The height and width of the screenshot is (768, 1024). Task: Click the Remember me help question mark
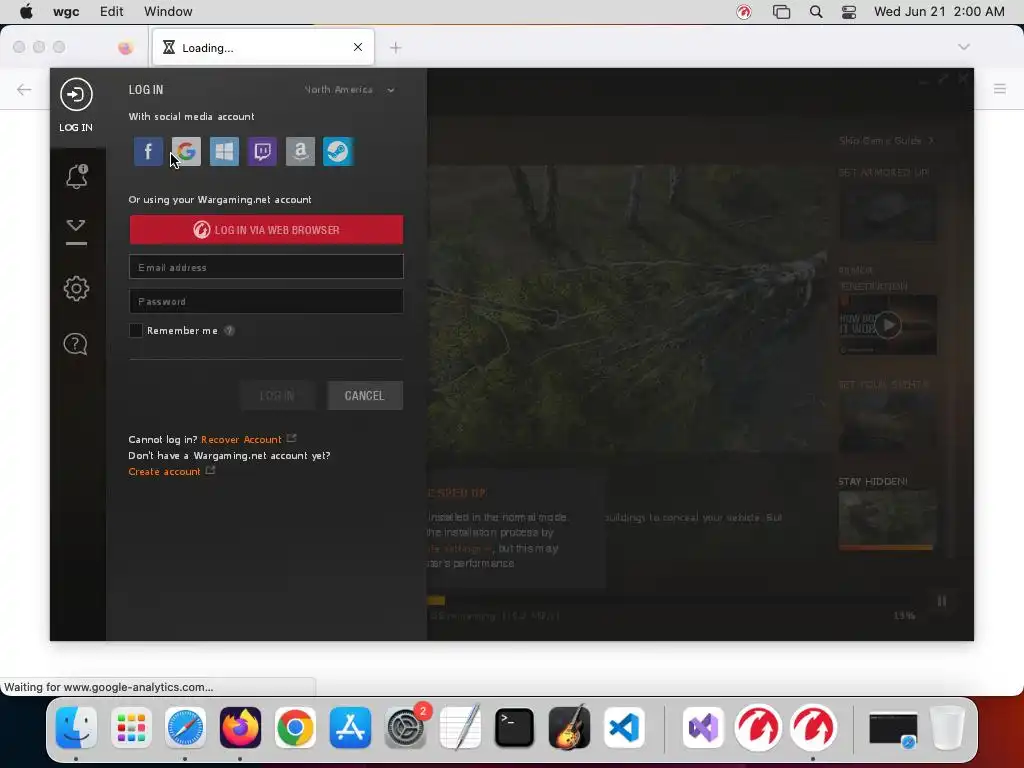point(229,330)
